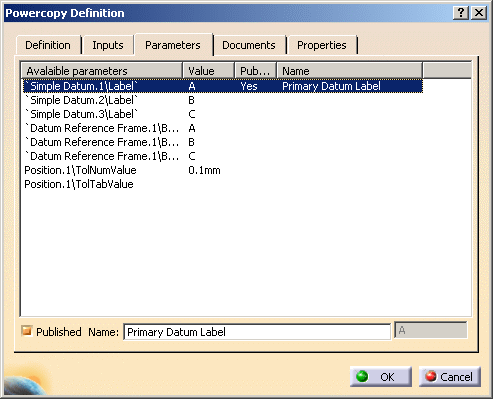This screenshot has height=399, width=493.
Task: Click the Value column header
Action: (x=209, y=71)
